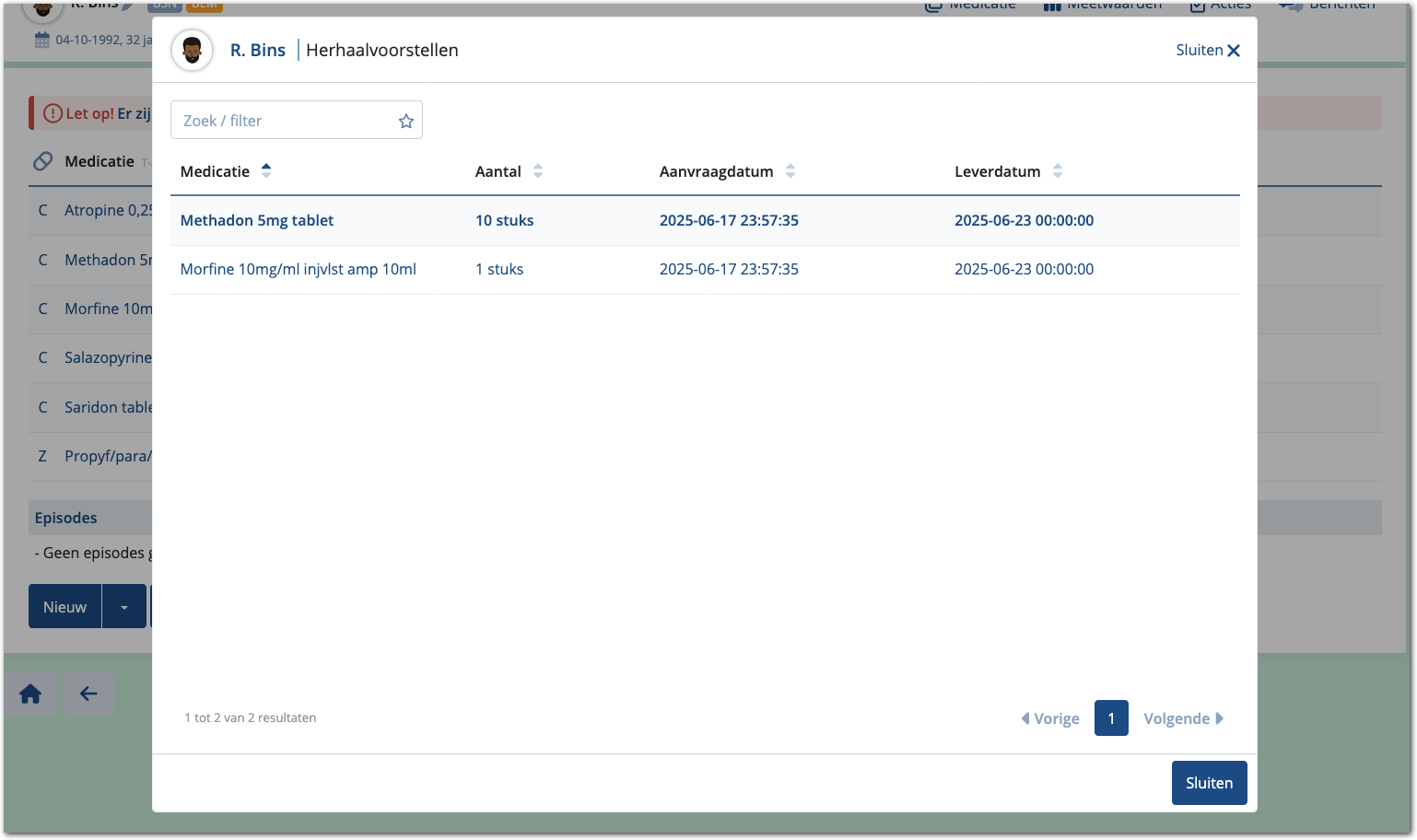The height and width of the screenshot is (840, 1417).
Task: Close dialog using the X icon
Action: 1234,51
